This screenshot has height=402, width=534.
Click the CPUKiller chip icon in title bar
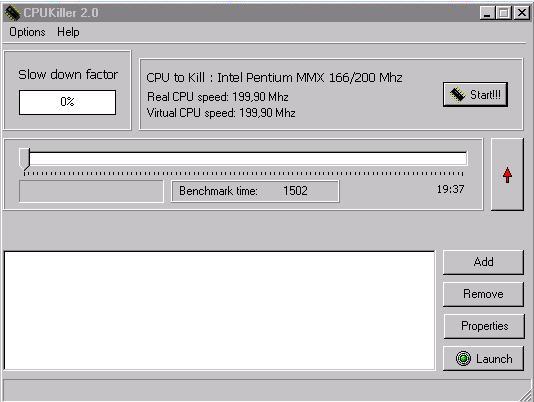tap(12, 13)
